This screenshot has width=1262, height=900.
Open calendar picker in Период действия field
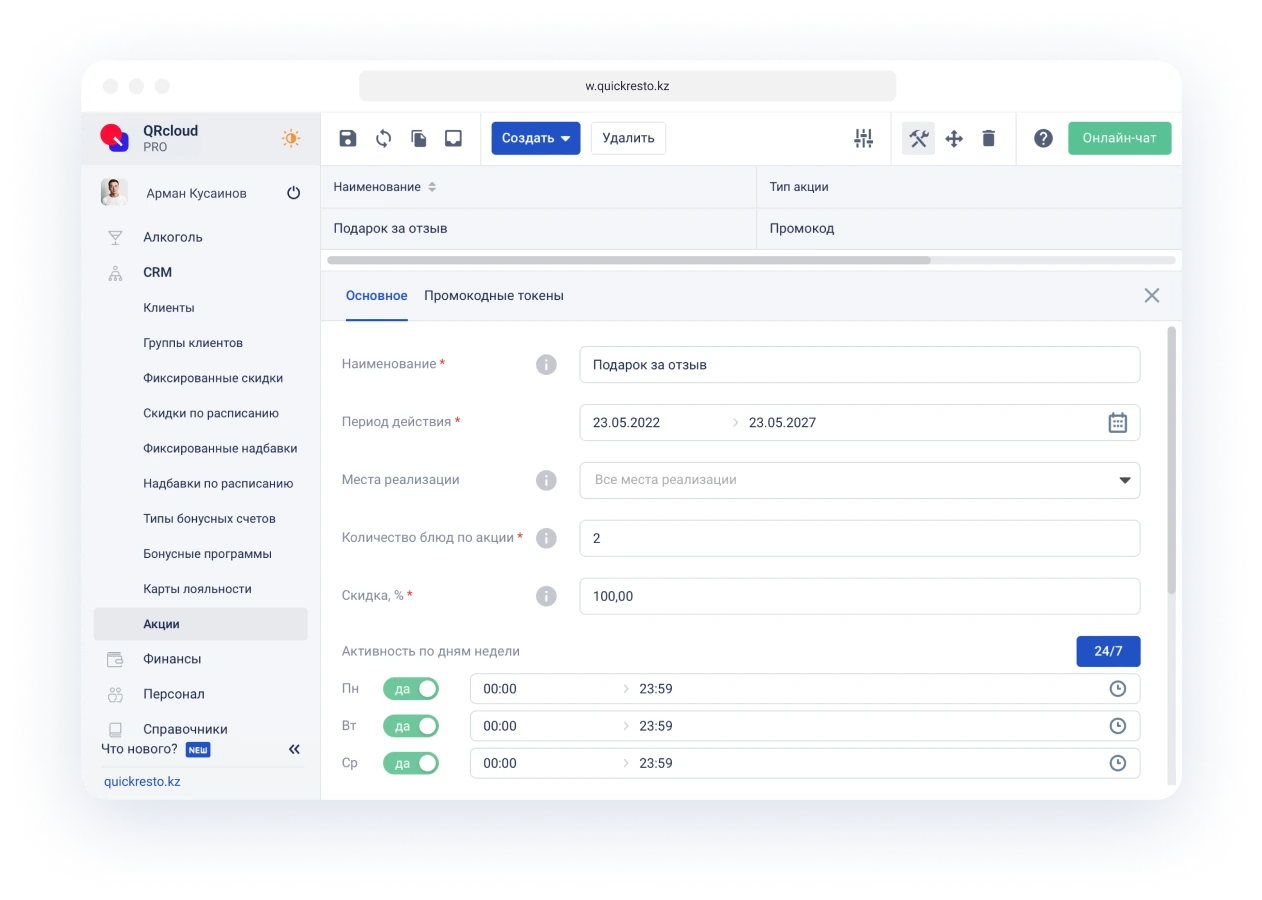1117,422
